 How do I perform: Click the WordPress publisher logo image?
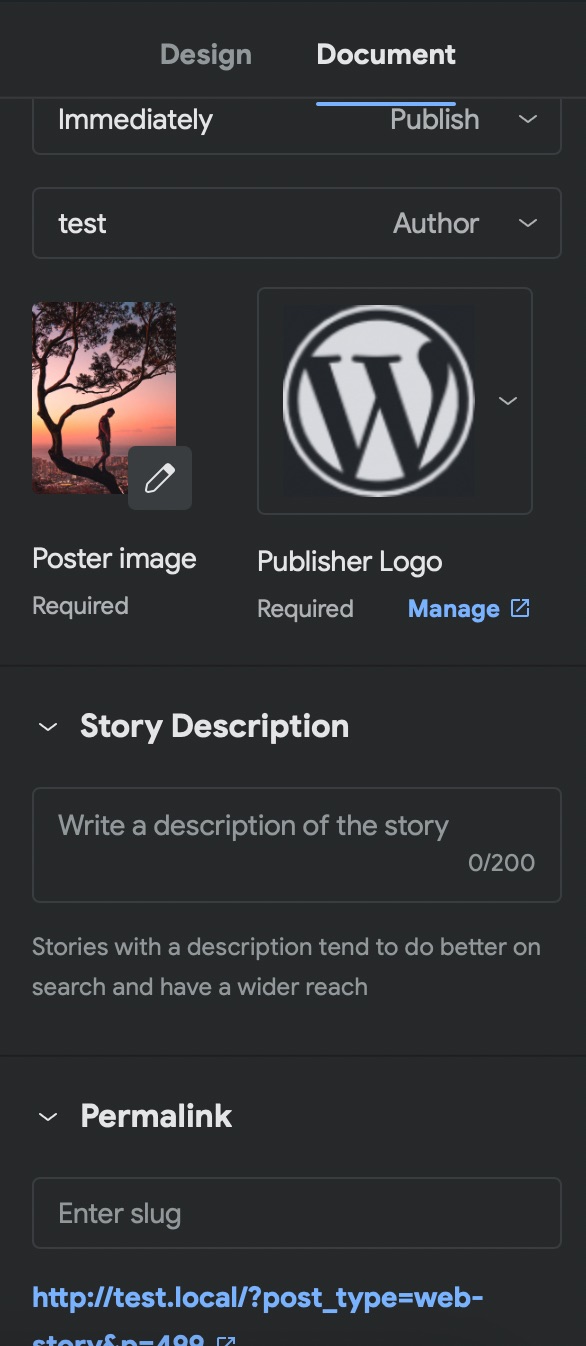(378, 401)
